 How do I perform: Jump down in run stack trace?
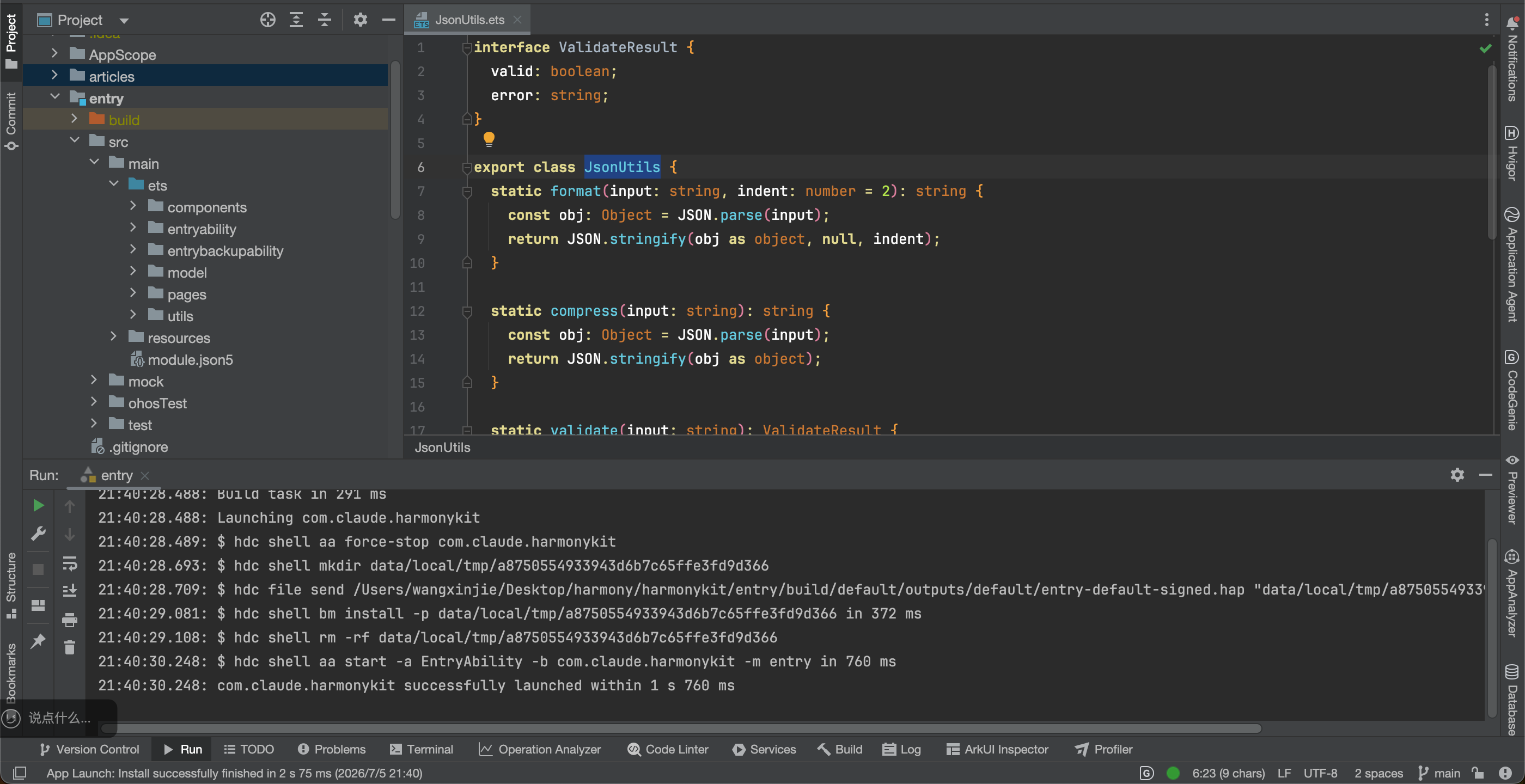[69, 534]
